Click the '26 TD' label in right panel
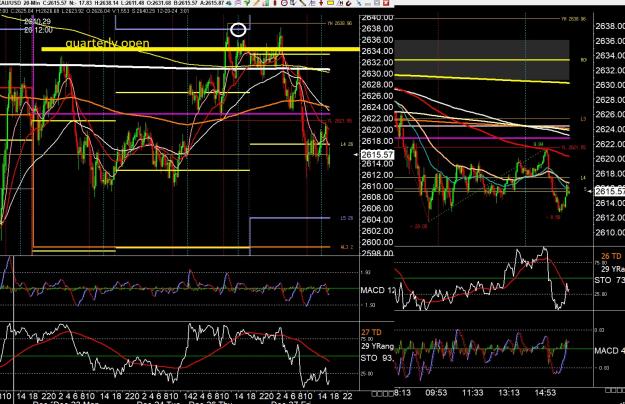The height and width of the screenshot is (404, 625). tap(611, 256)
